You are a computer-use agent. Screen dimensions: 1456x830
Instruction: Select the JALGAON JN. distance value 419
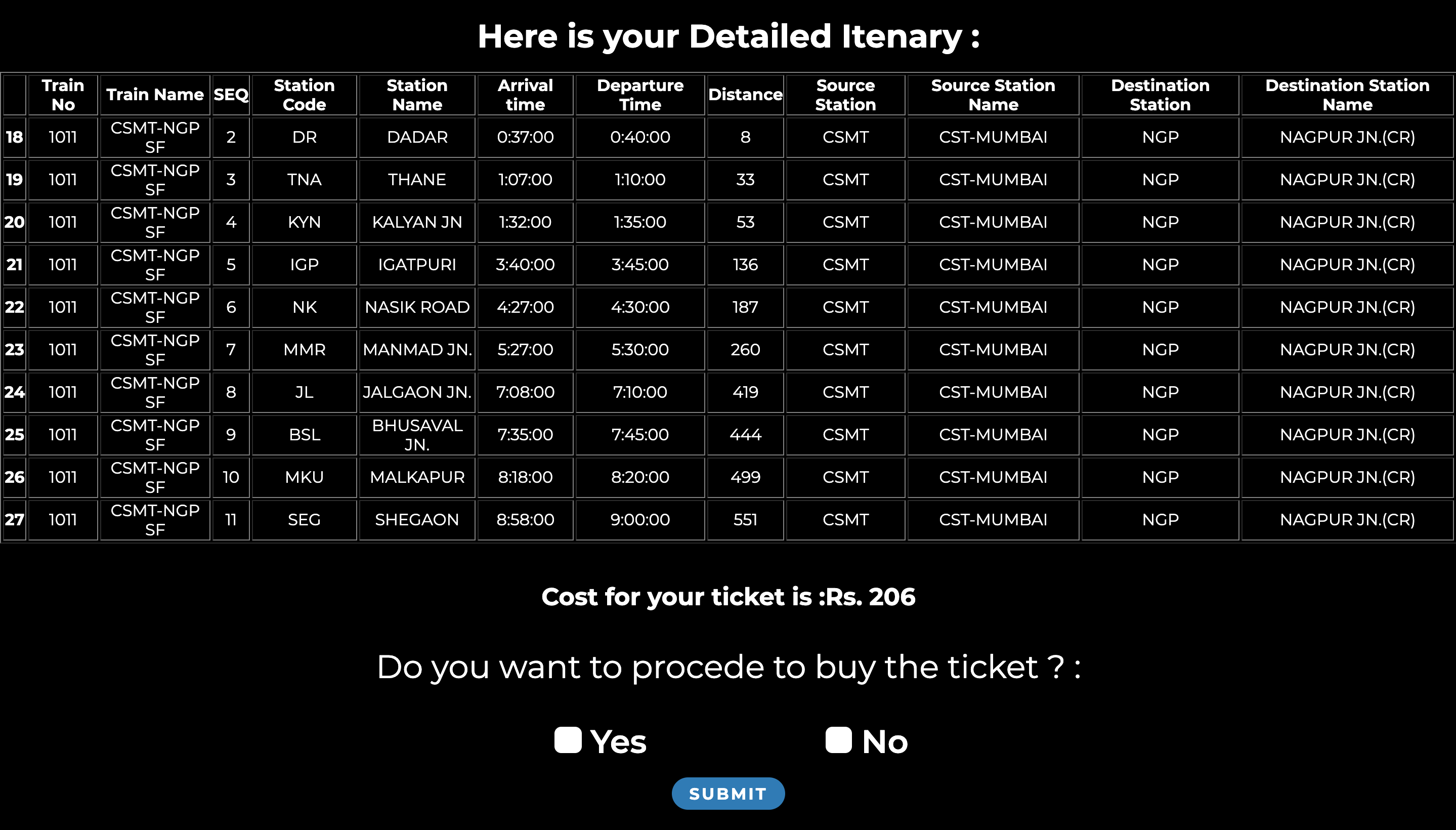click(745, 392)
